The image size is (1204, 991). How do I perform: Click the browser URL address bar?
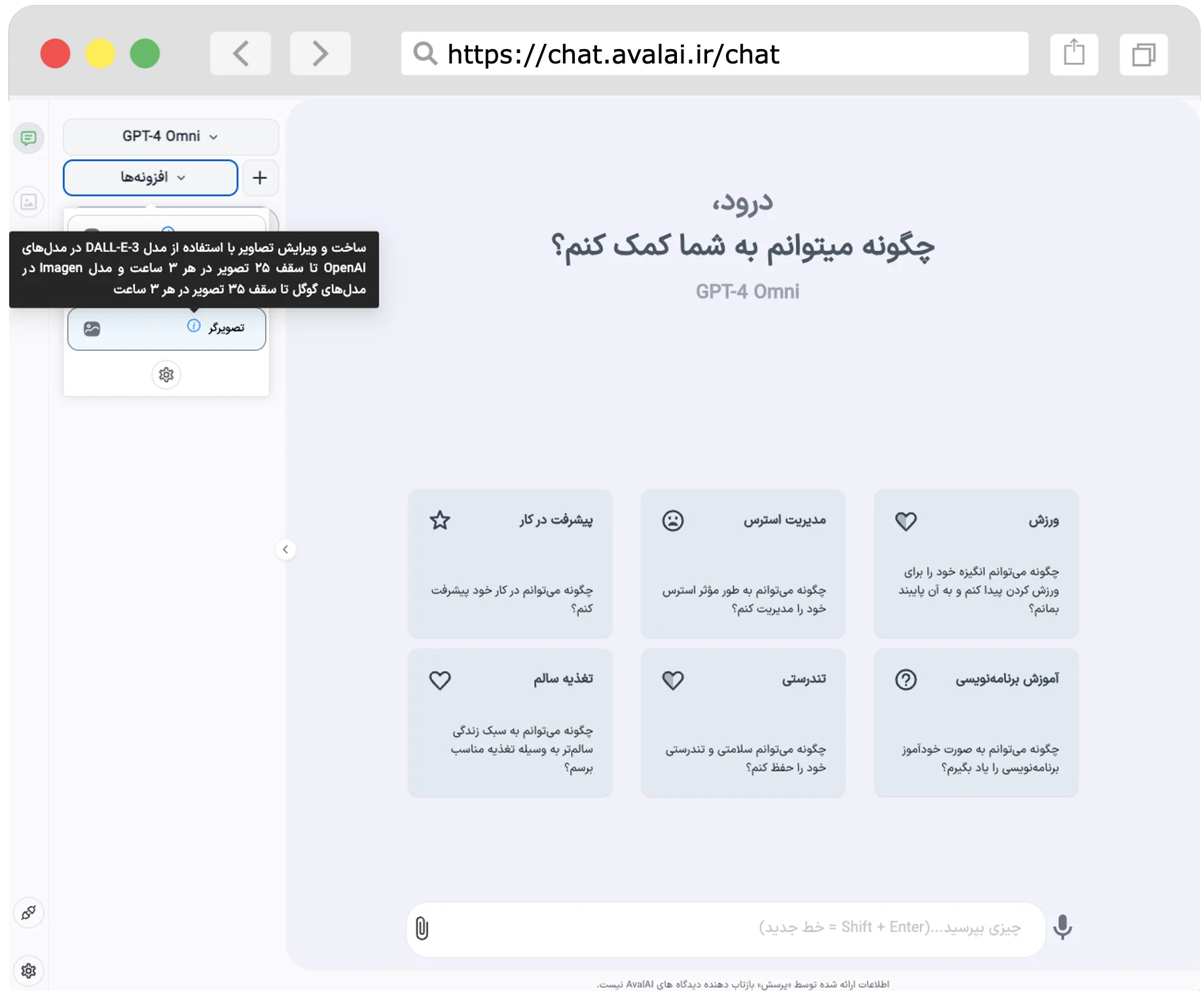point(714,54)
